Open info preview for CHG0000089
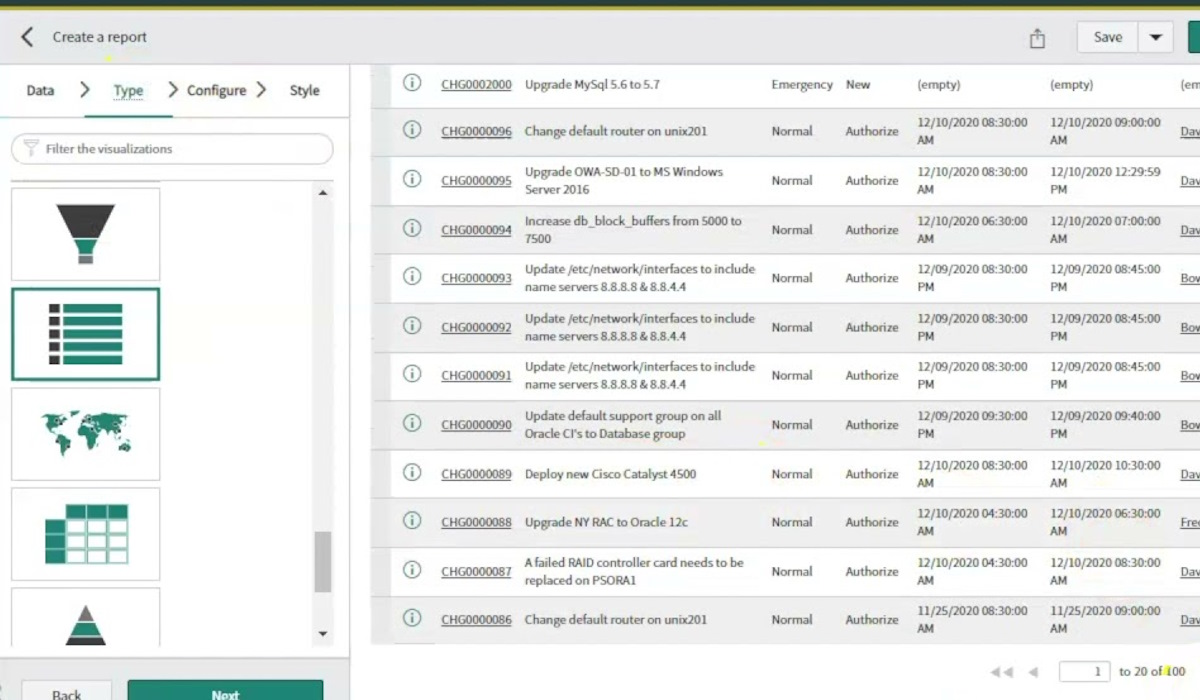 [x=411, y=473]
